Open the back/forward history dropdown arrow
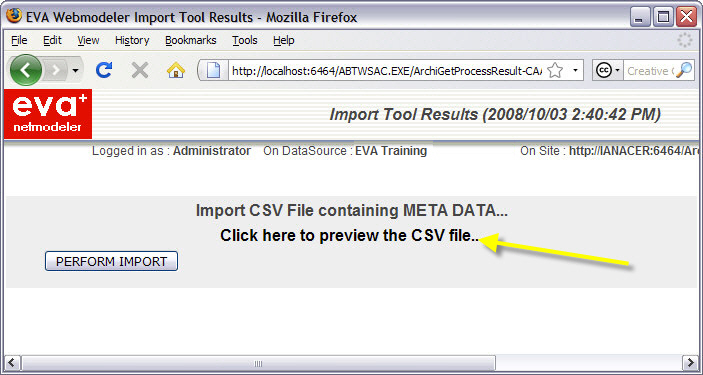This screenshot has height=375, width=703. click(x=75, y=70)
